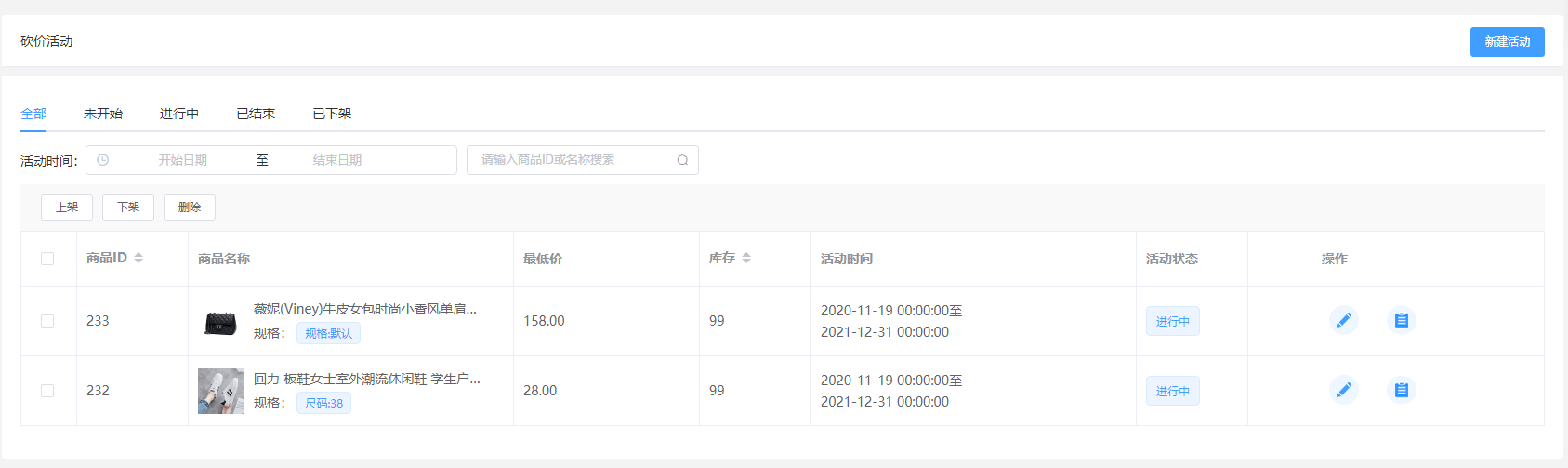Check the row checkbox for product 233
Viewport: 1568px width, 468px height.
(47, 321)
